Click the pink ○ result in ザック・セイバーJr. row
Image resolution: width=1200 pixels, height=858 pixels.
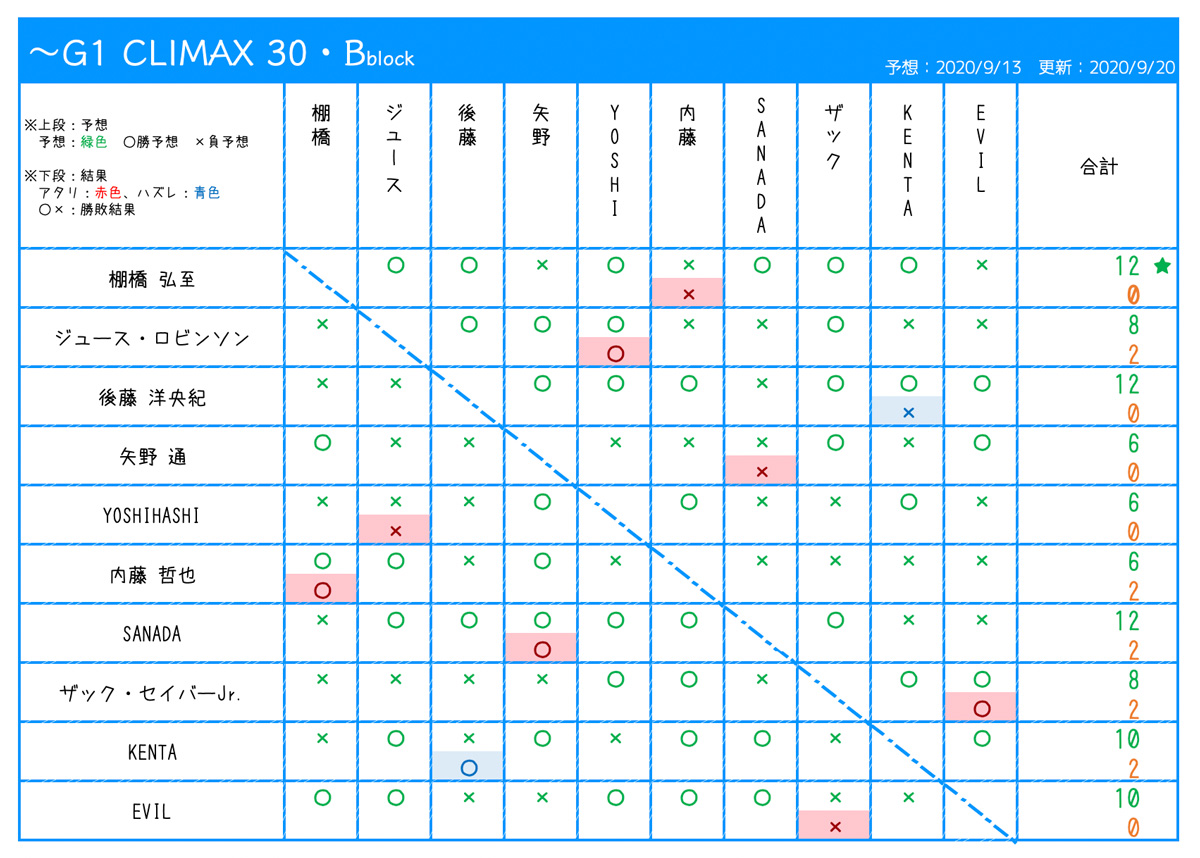pos(981,707)
